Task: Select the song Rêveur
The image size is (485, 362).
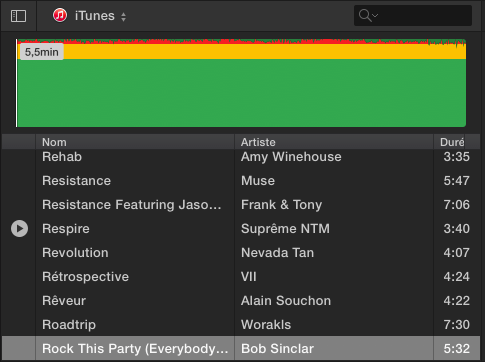Action: pos(64,301)
